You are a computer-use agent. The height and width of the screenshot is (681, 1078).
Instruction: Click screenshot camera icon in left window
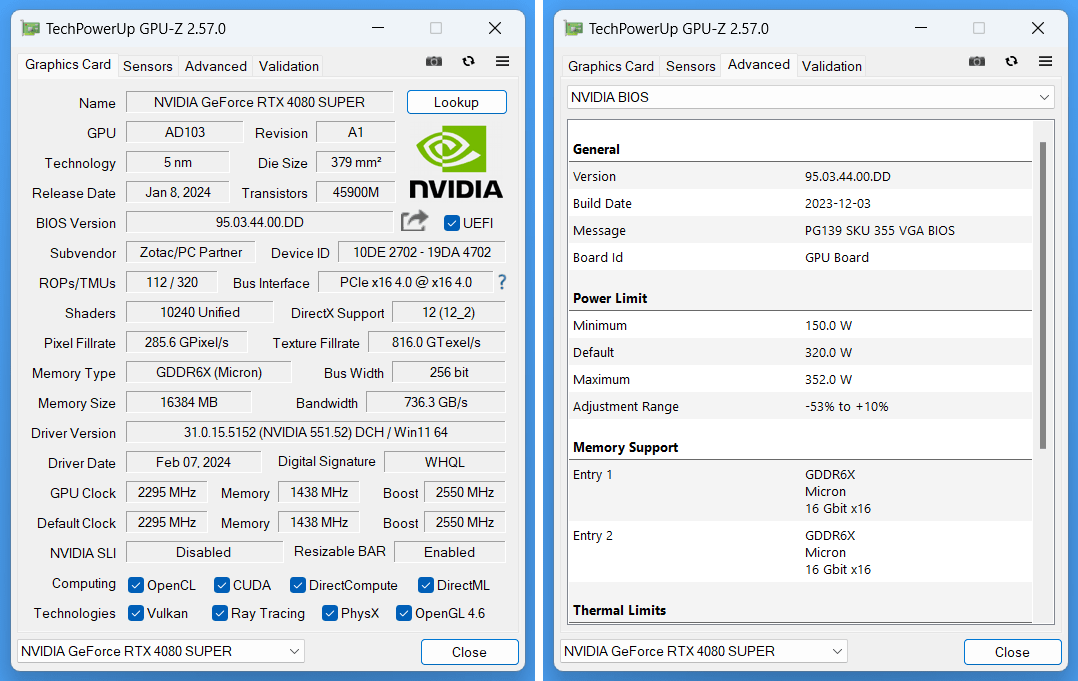[434, 61]
